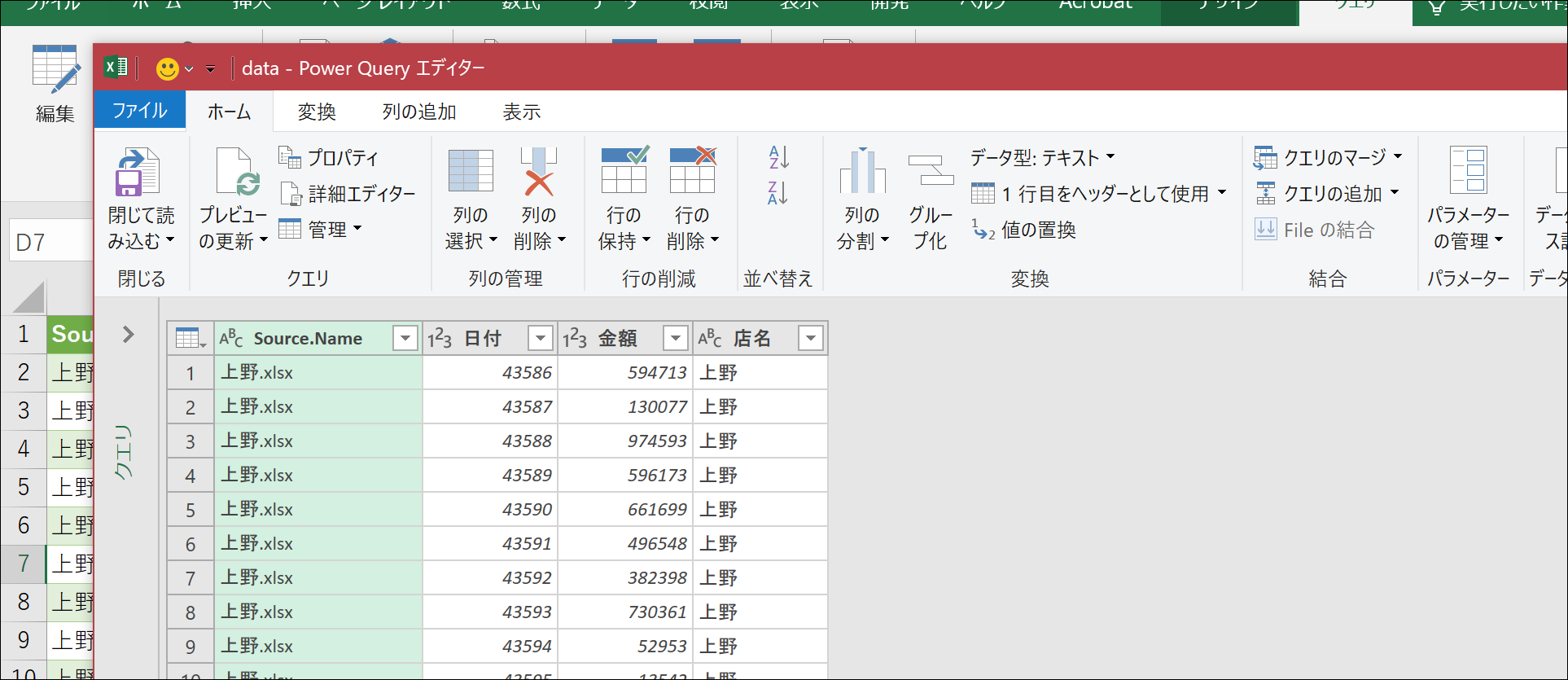Open the 金額 column filter dropdown
Image resolution: width=1568 pixels, height=680 pixels.
676,338
